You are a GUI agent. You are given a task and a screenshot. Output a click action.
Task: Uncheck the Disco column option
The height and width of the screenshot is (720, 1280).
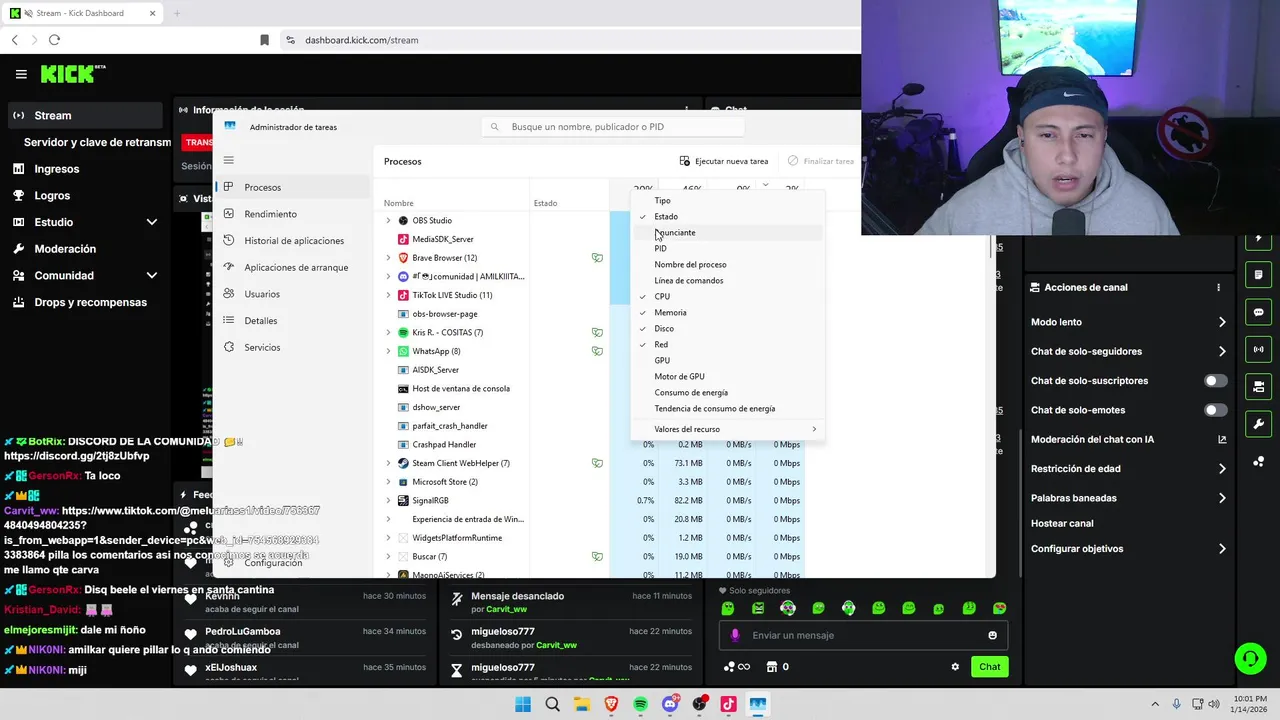(x=727, y=329)
